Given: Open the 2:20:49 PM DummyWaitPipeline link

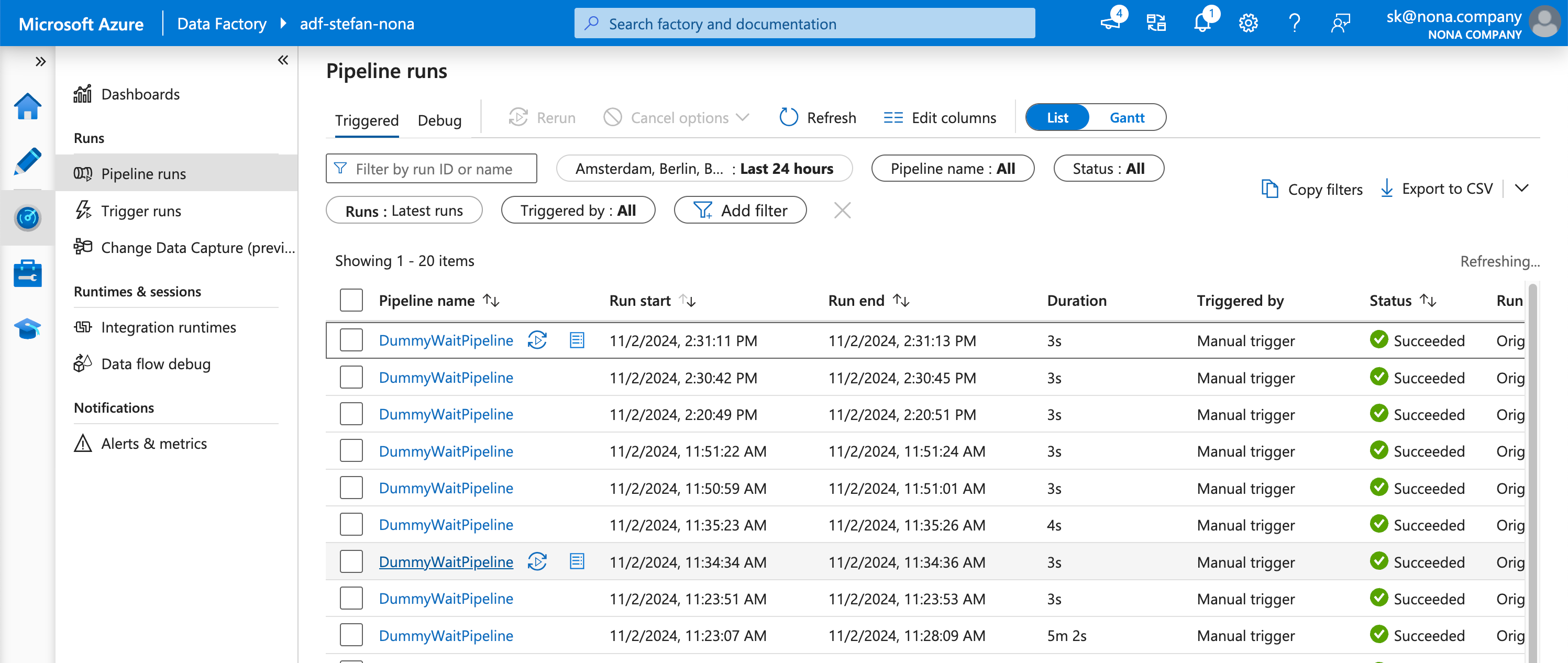Looking at the screenshot, I should [x=446, y=414].
